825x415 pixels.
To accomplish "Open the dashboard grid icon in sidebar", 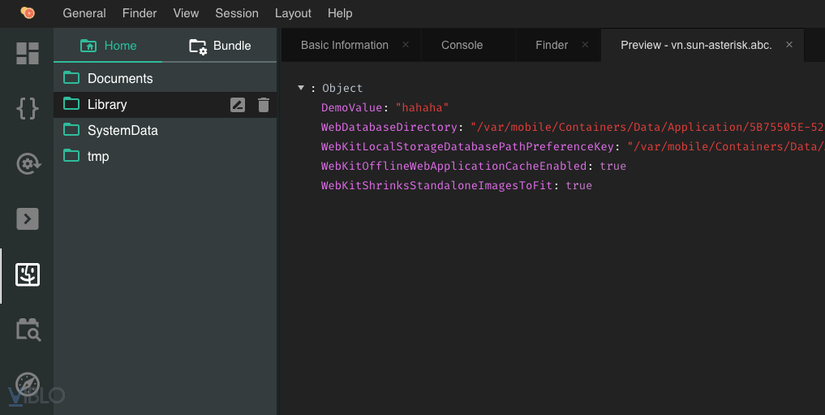I will (x=27, y=53).
